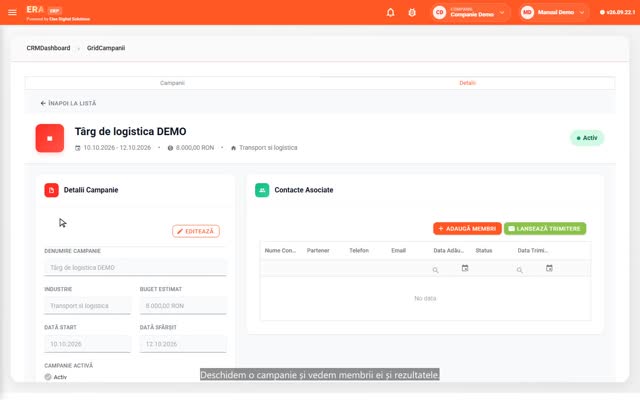Click campaign title Târg de logistica DEMO
The image size is (640, 400).
tap(130, 131)
